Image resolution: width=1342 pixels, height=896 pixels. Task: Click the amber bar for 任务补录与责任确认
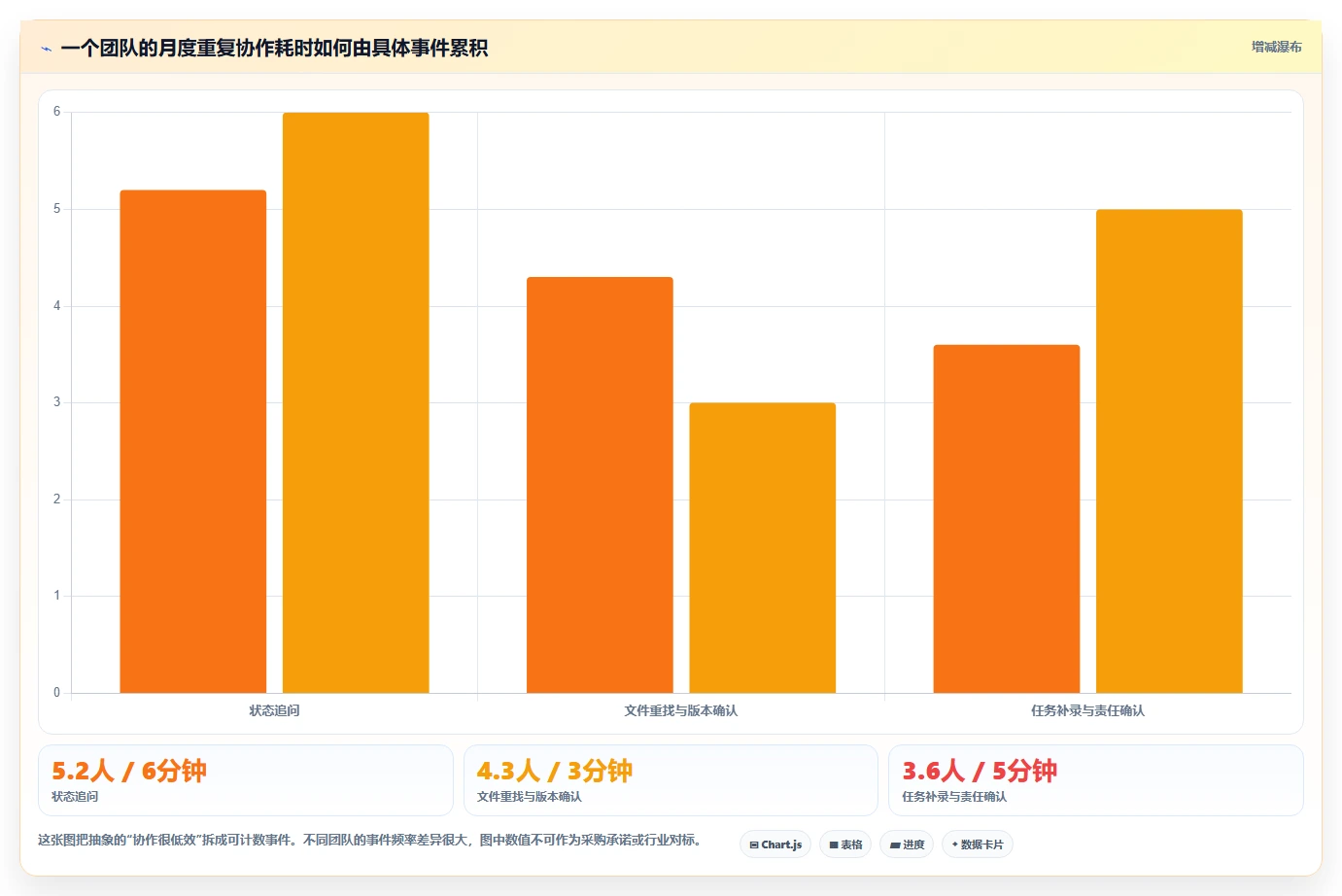1169,451
